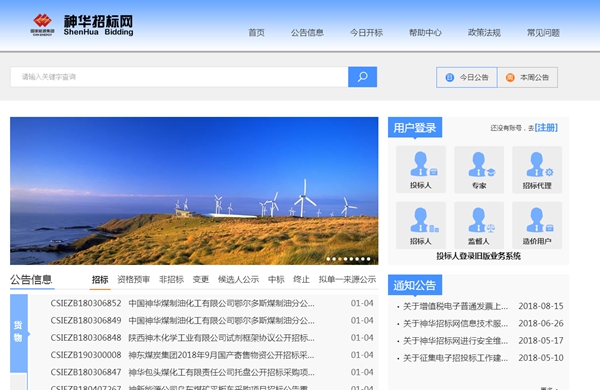Select the 招标 announcement tab

100,279
